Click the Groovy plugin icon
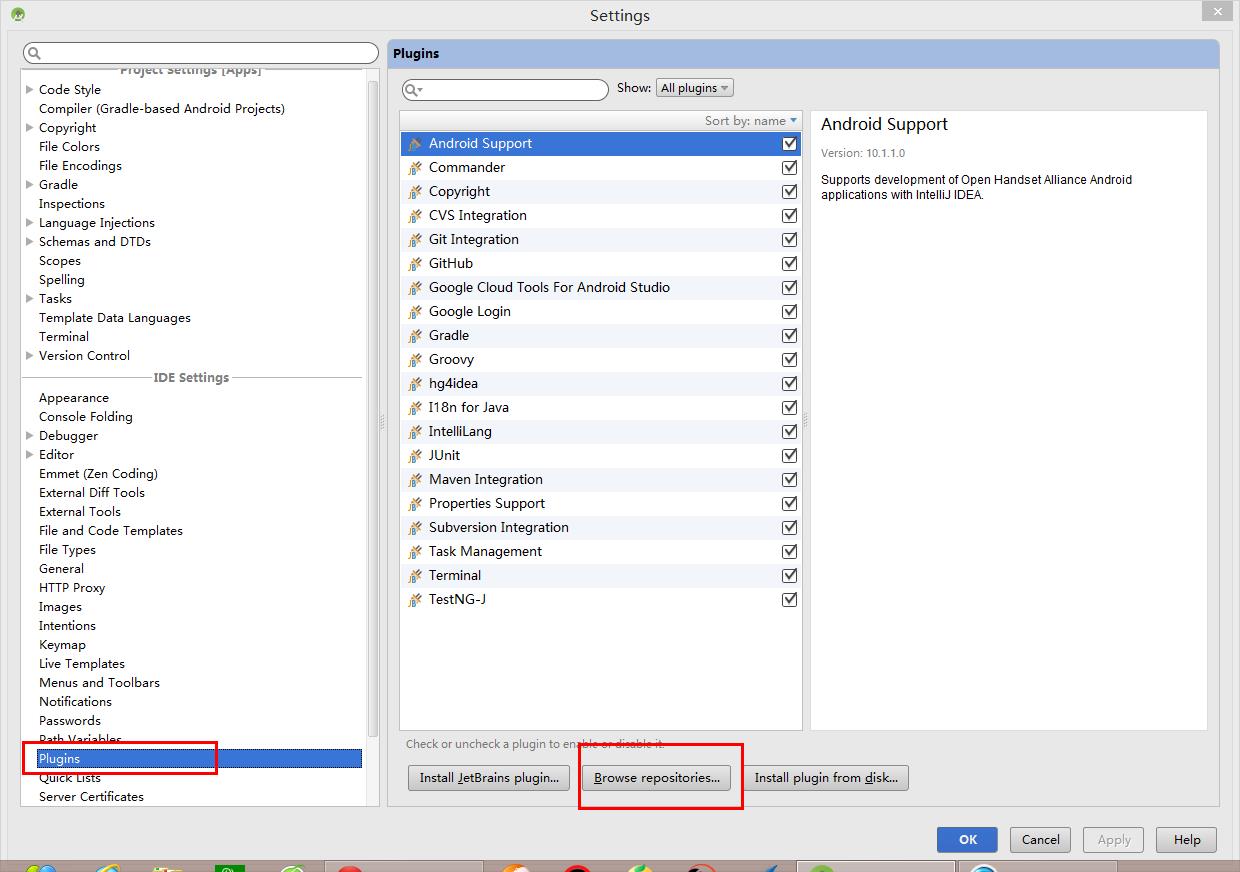1240x872 pixels. click(415, 360)
